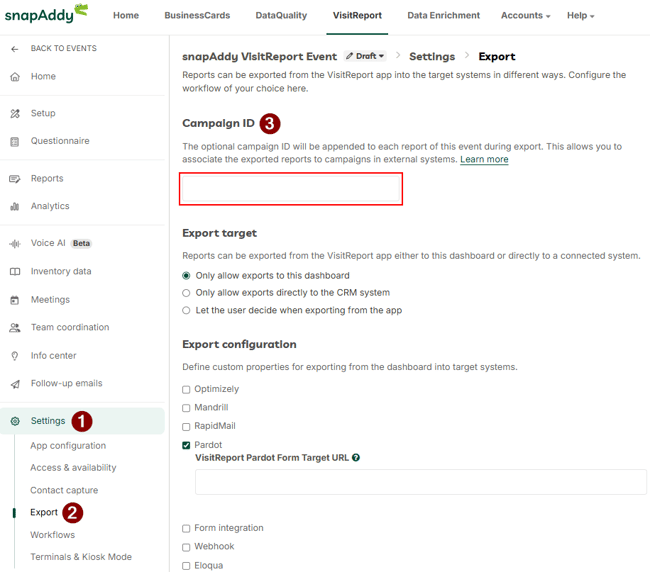Click the Home house icon in sidebar
Image resolution: width=650 pixels, height=572 pixels.
tap(15, 77)
